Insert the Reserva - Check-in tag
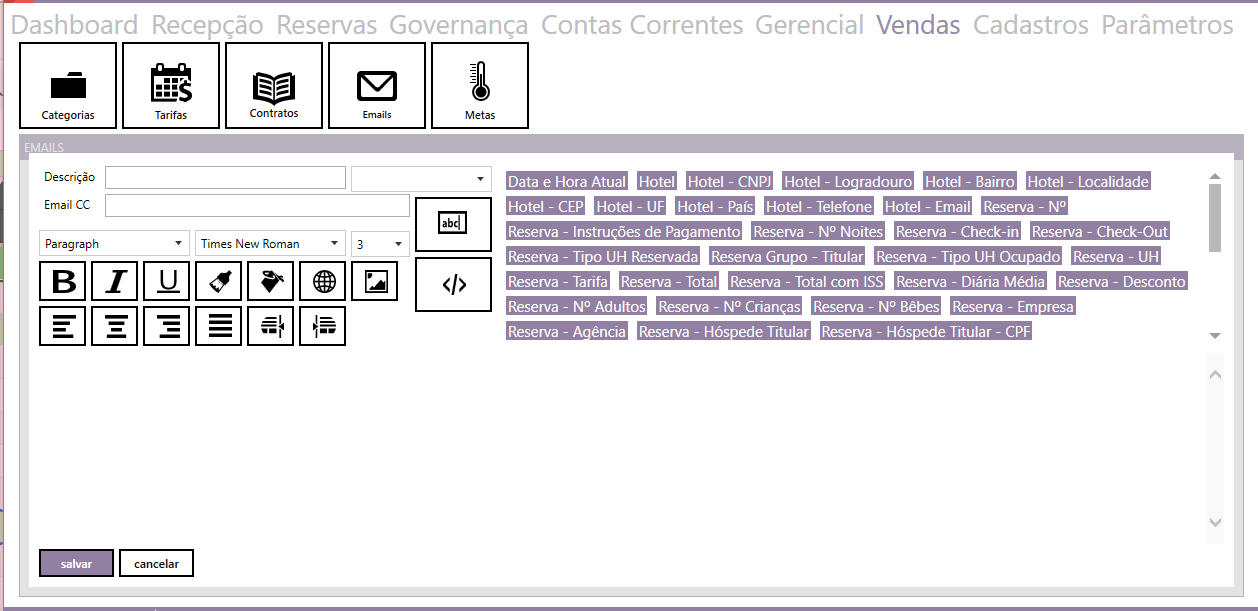This screenshot has height=611, width=1258. pyautogui.click(x=957, y=232)
